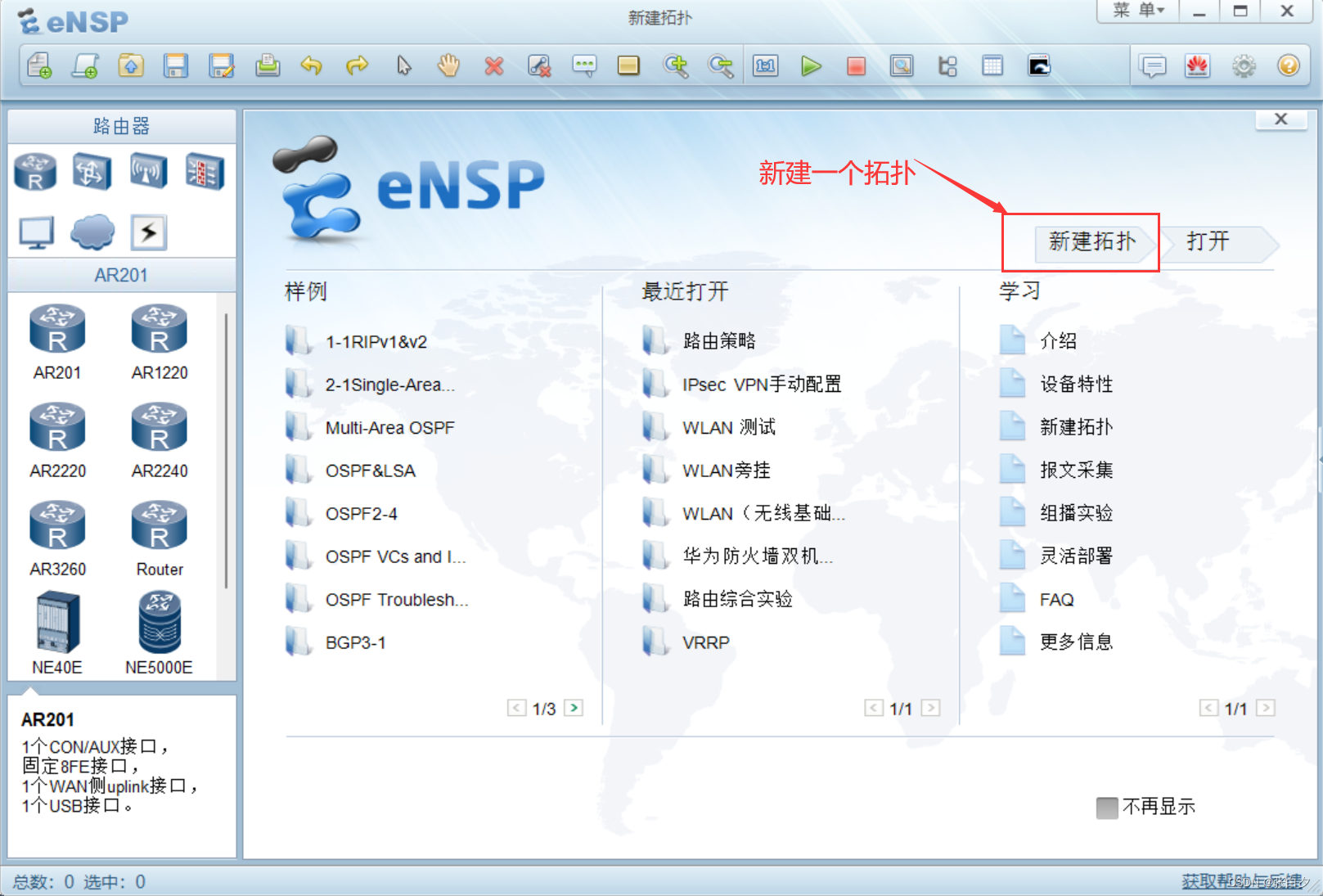Click the red X delete icon
1323x896 pixels.
pyautogui.click(x=493, y=65)
